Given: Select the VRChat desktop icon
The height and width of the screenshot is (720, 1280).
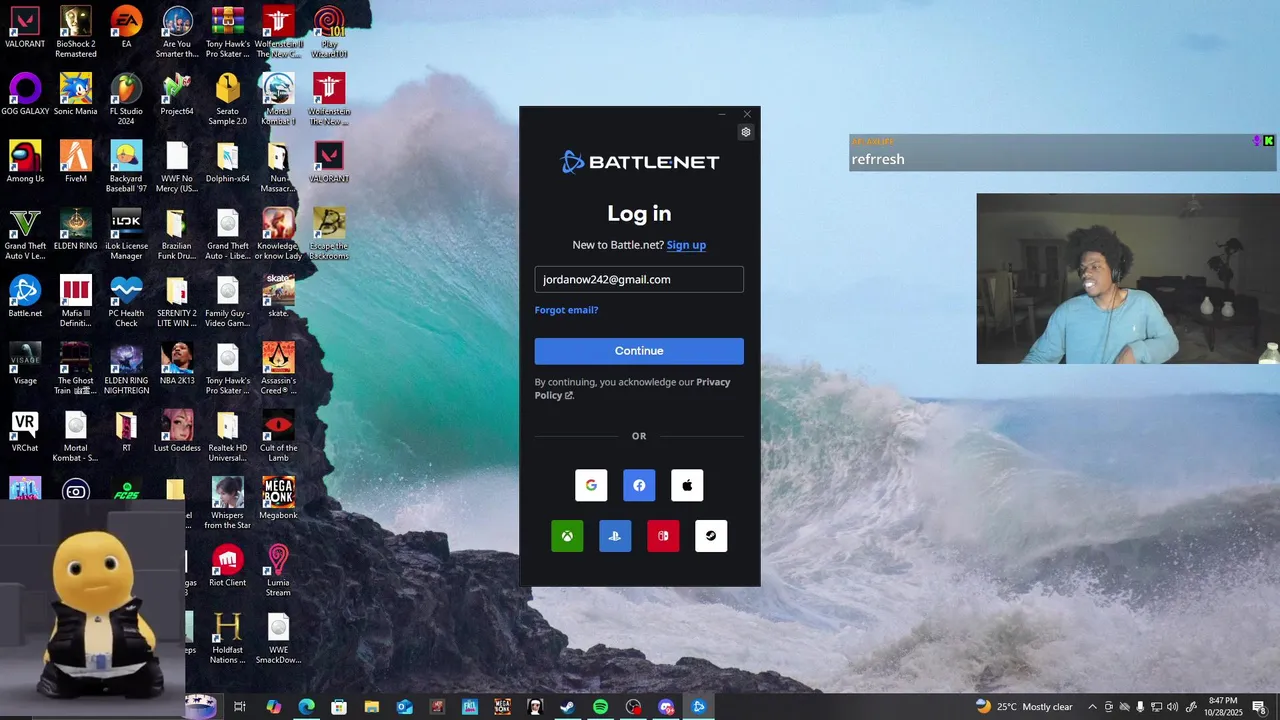Looking at the screenshot, I should (25, 431).
